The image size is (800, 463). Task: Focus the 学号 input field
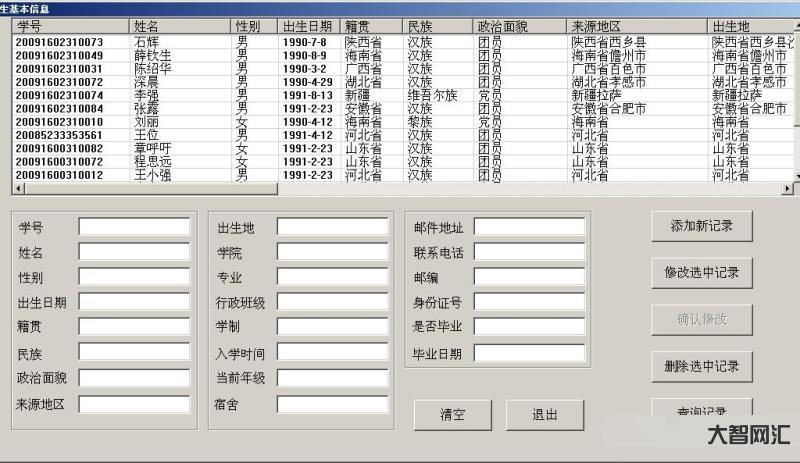134,227
